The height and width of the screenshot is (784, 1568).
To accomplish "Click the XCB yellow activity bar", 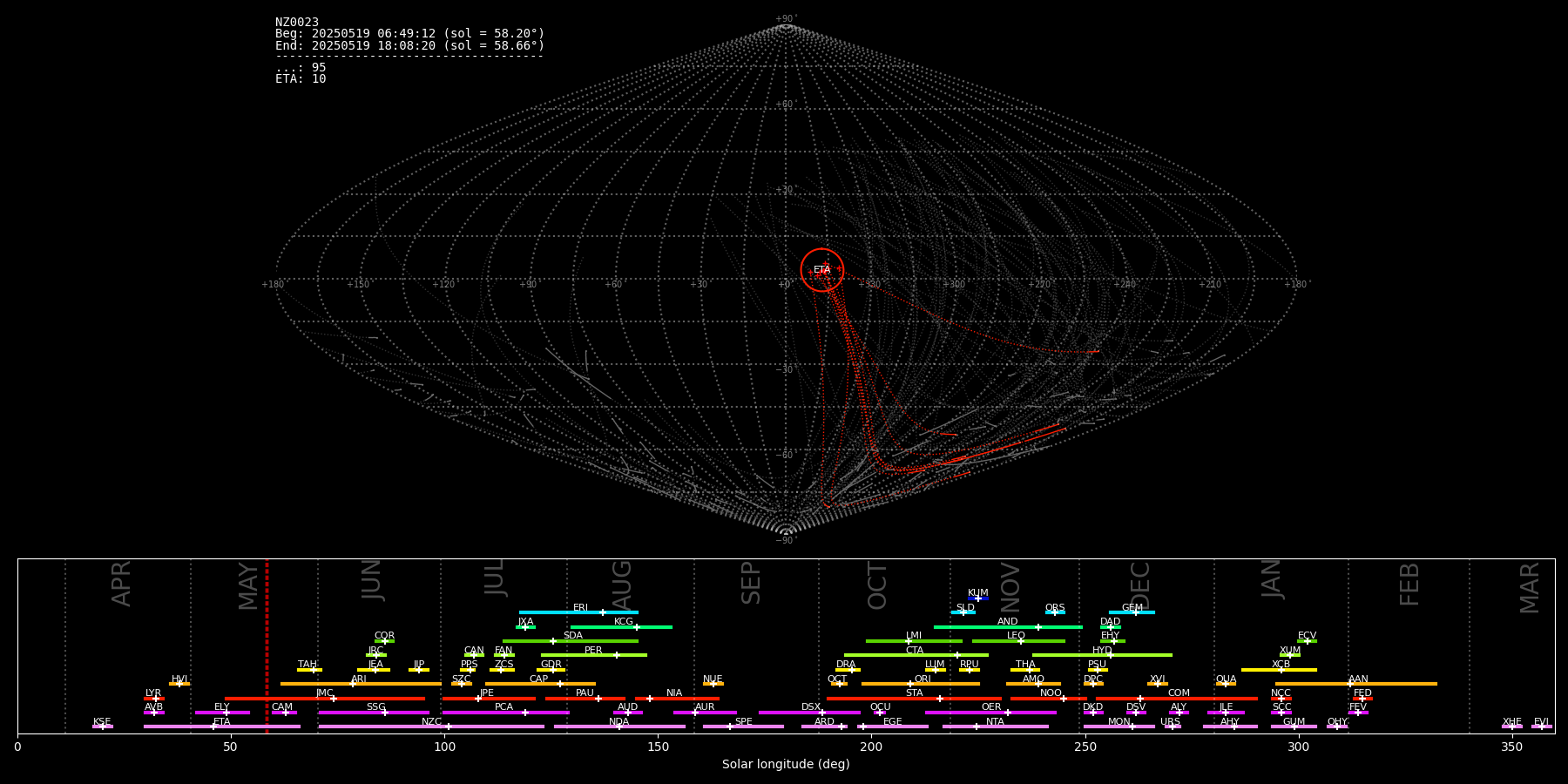I will (1279, 670).
